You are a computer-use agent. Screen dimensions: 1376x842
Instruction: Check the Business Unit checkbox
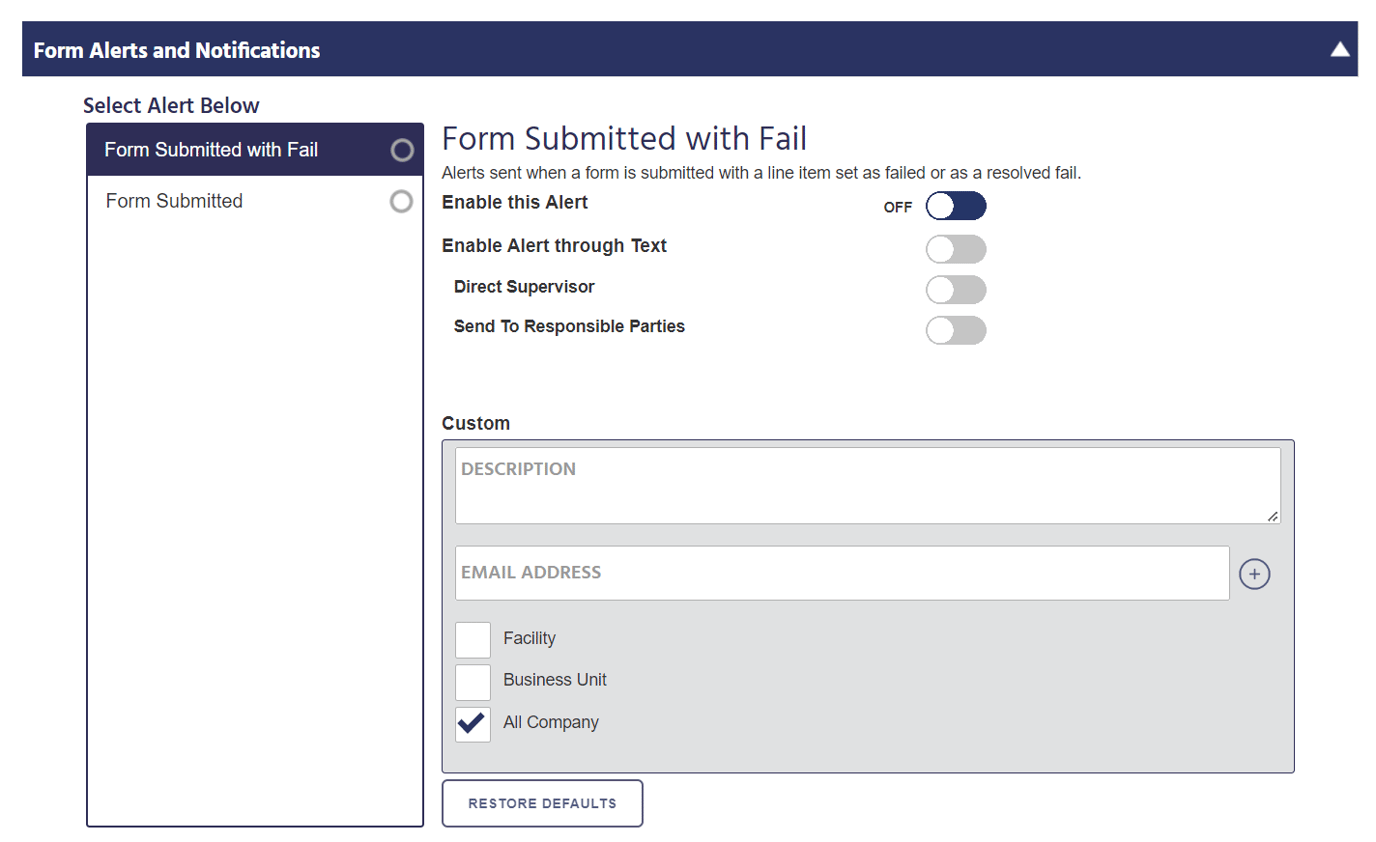[472, 682]
